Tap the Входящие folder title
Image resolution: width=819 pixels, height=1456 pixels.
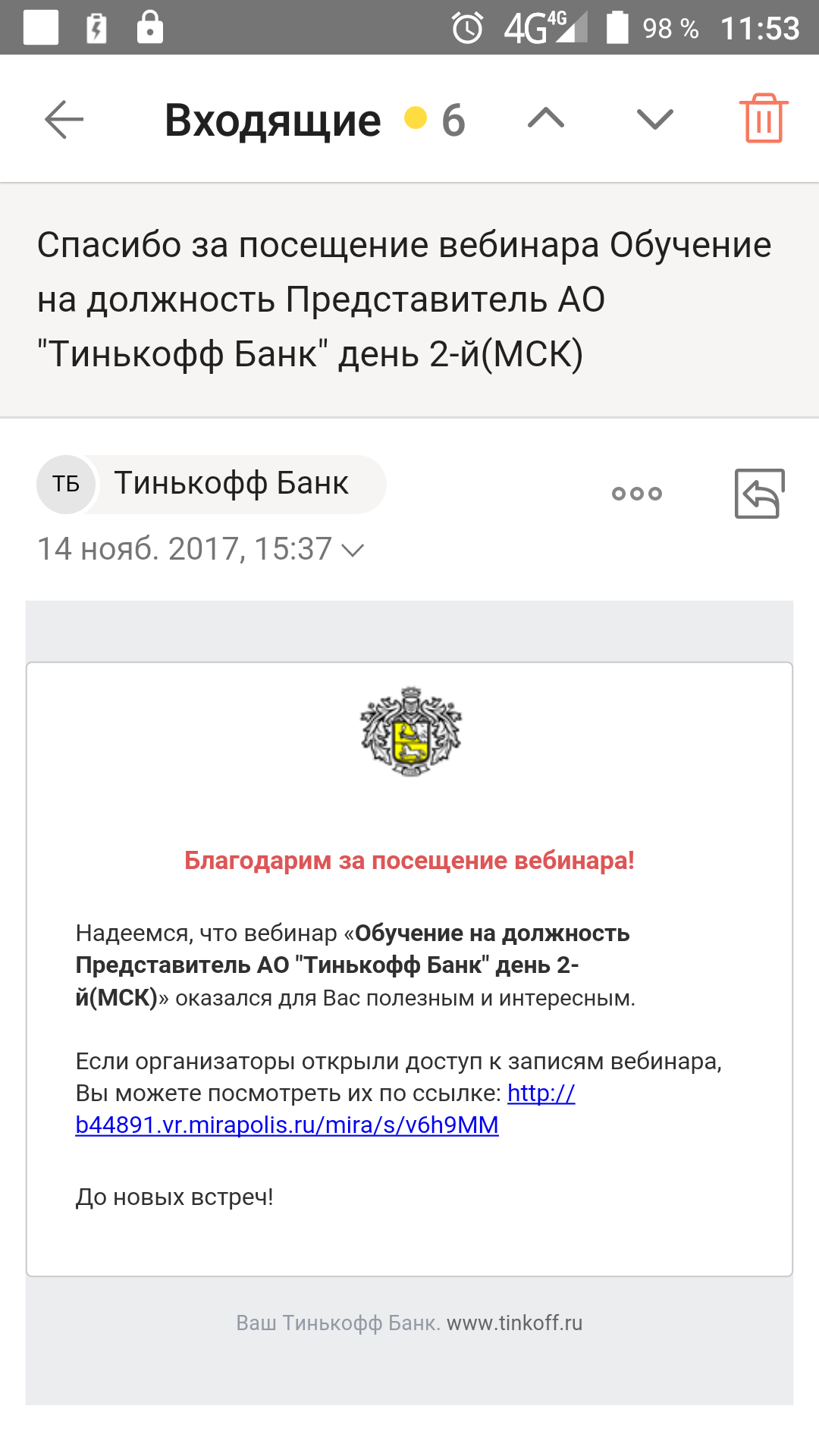click(273, 120)
